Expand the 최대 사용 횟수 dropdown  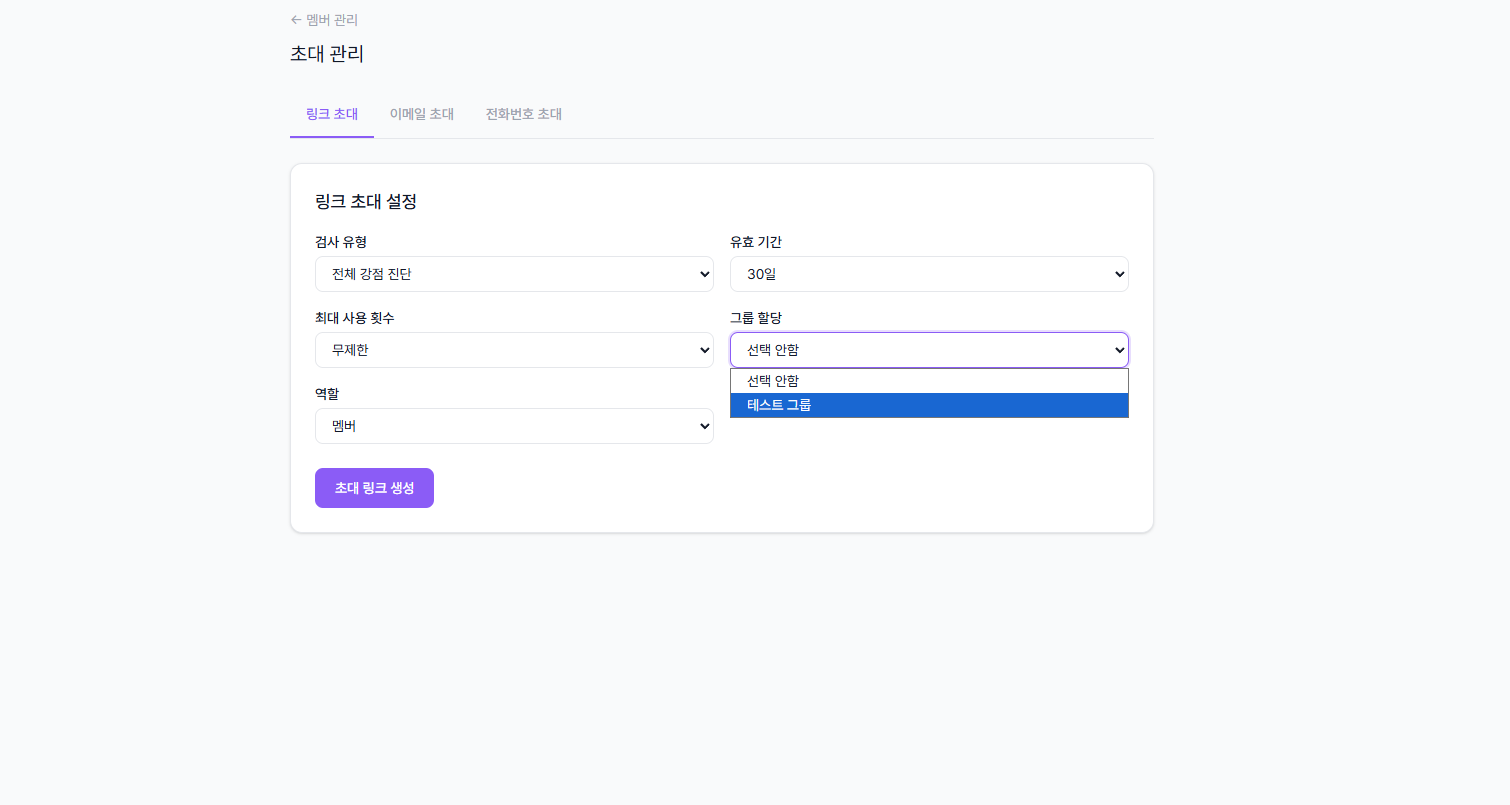(514, 350)
